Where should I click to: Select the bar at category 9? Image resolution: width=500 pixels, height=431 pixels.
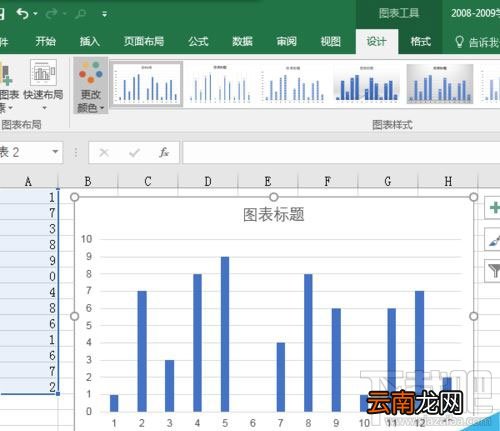pos(336,360)
